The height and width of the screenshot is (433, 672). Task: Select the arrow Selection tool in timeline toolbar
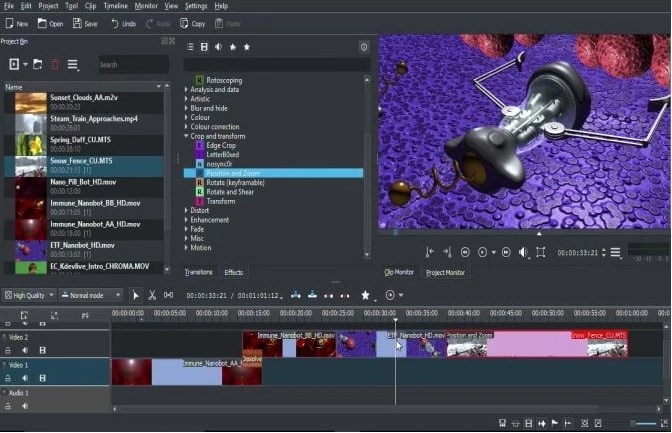(x=136, y=295)
